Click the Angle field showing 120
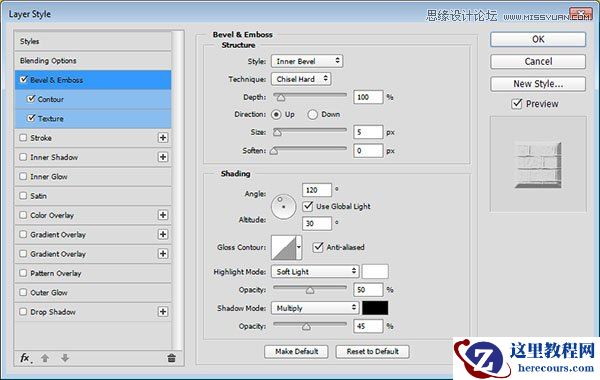 pyautogui.click(x=317, y=190)
